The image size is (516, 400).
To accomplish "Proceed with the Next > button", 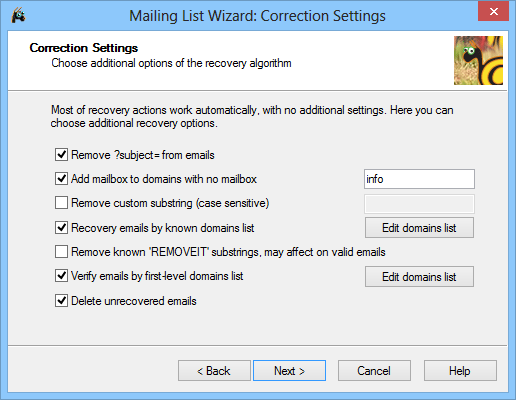I will tap(289, 370).
